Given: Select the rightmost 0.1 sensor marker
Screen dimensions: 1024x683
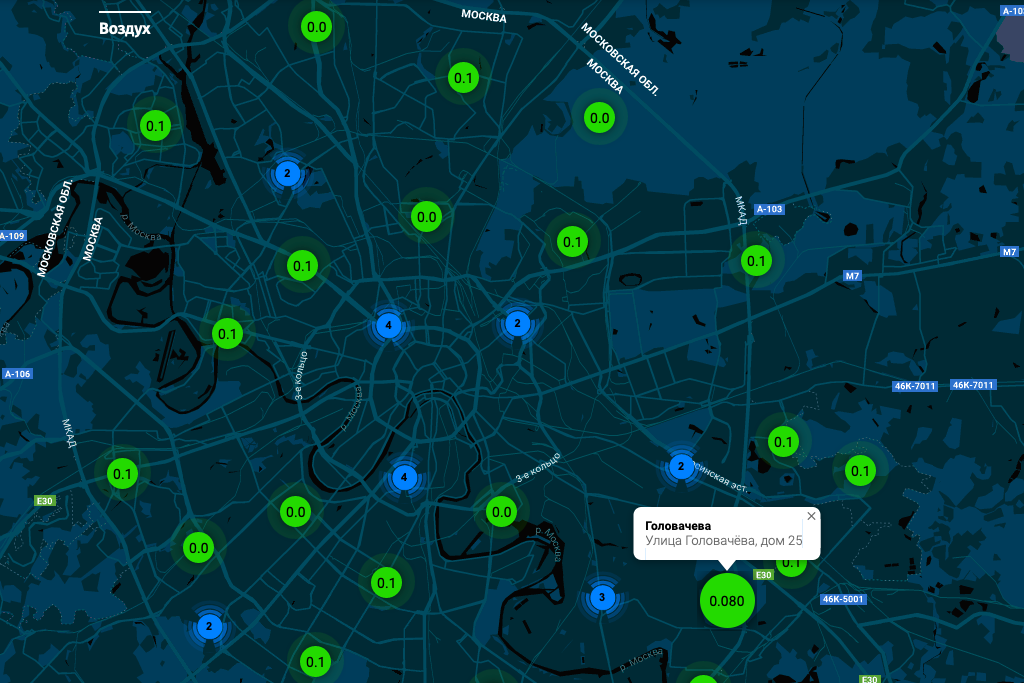Looking at the screenshot, I should click(x=859, y=470).
